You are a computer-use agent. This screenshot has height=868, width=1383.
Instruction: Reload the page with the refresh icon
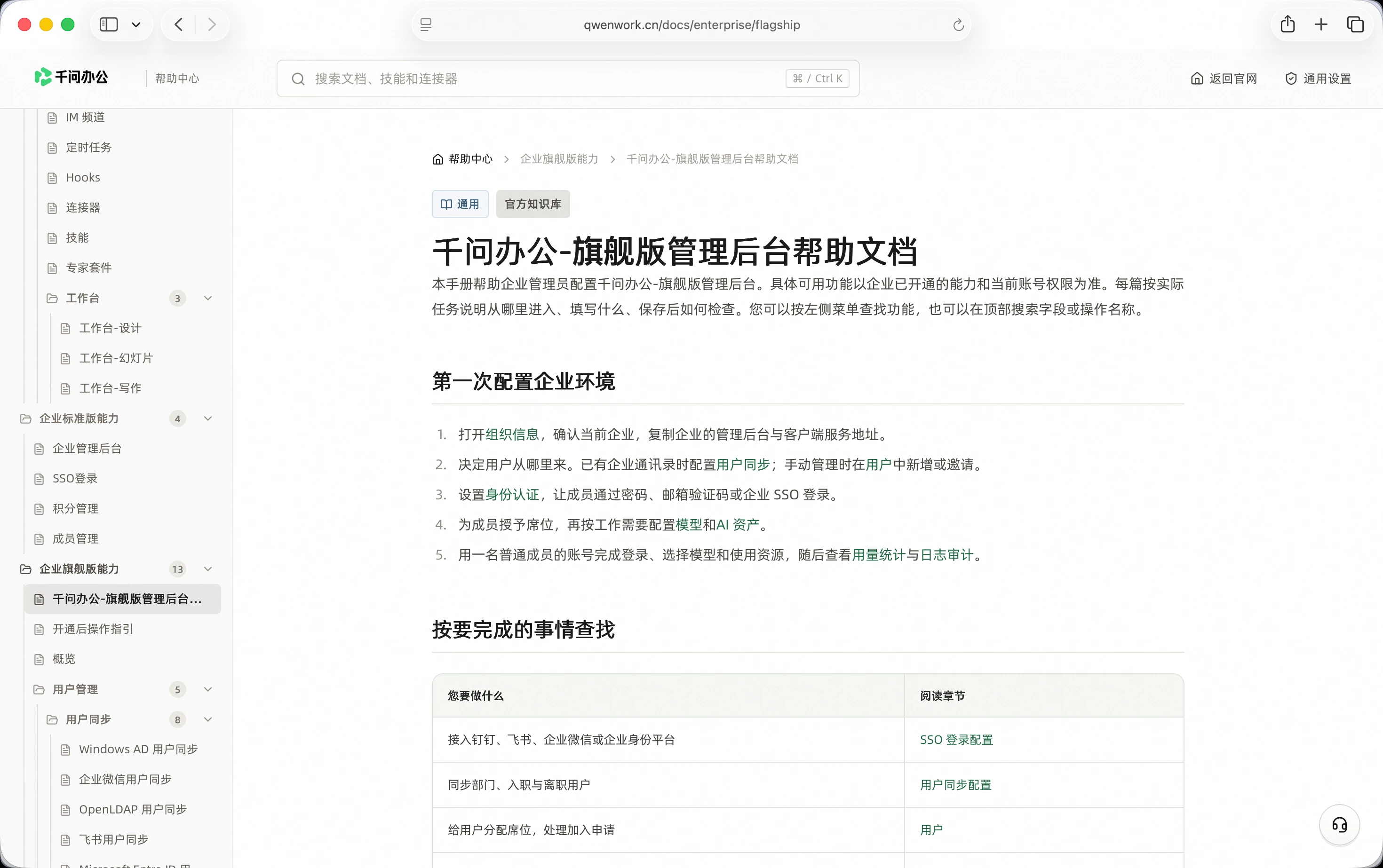(958, 24)
